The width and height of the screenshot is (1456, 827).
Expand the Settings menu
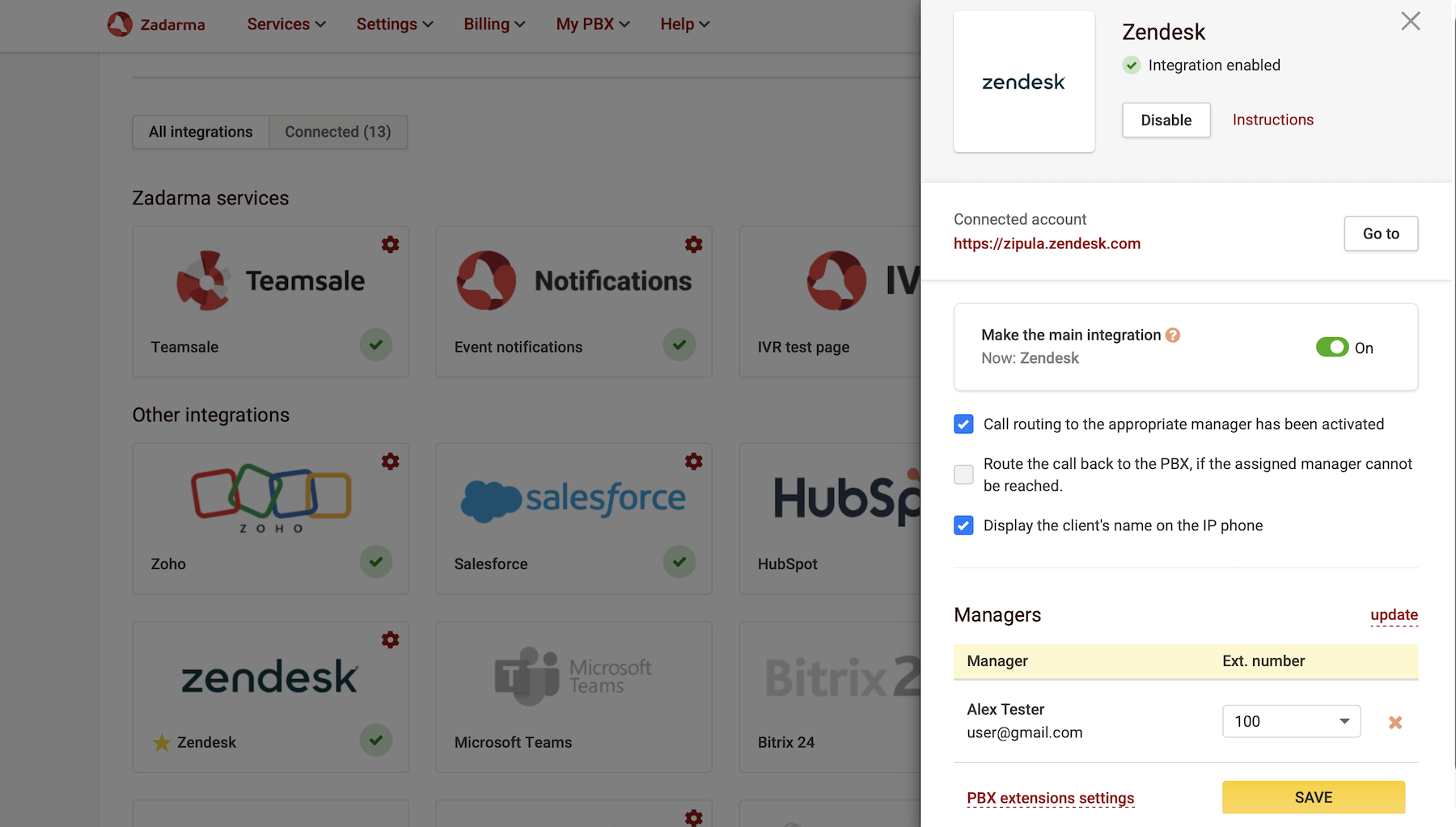395,24
